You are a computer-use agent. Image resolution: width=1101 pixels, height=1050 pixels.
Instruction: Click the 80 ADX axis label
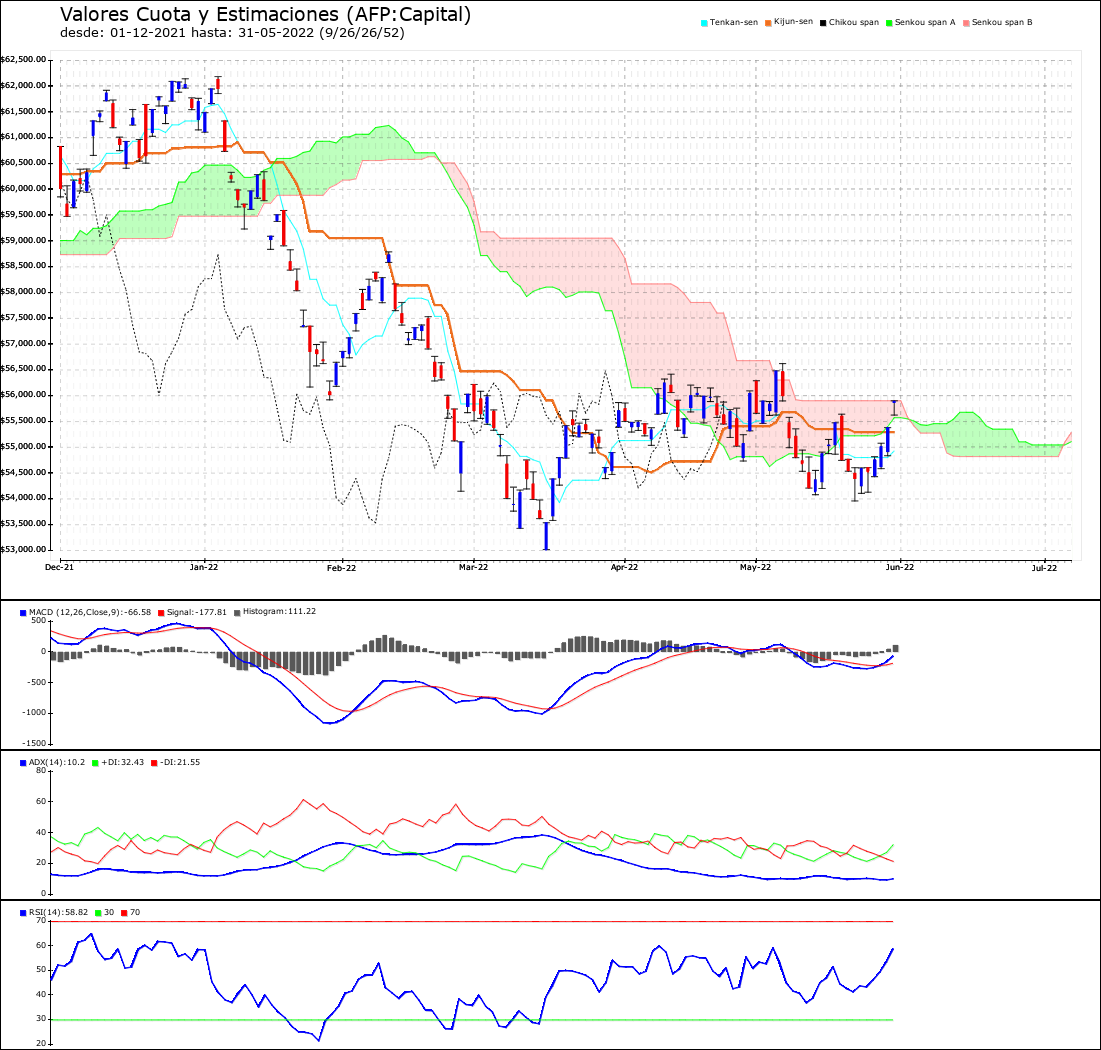[x=41, y=771]
